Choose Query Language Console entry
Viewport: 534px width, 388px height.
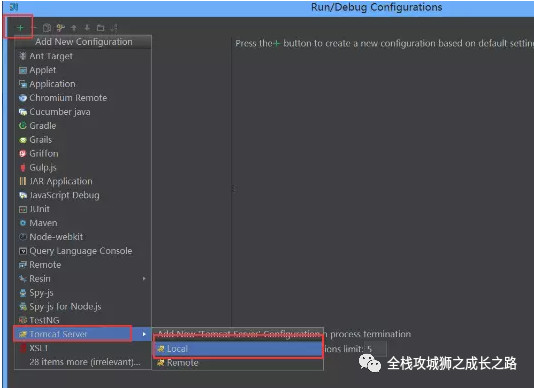(83, 251)
